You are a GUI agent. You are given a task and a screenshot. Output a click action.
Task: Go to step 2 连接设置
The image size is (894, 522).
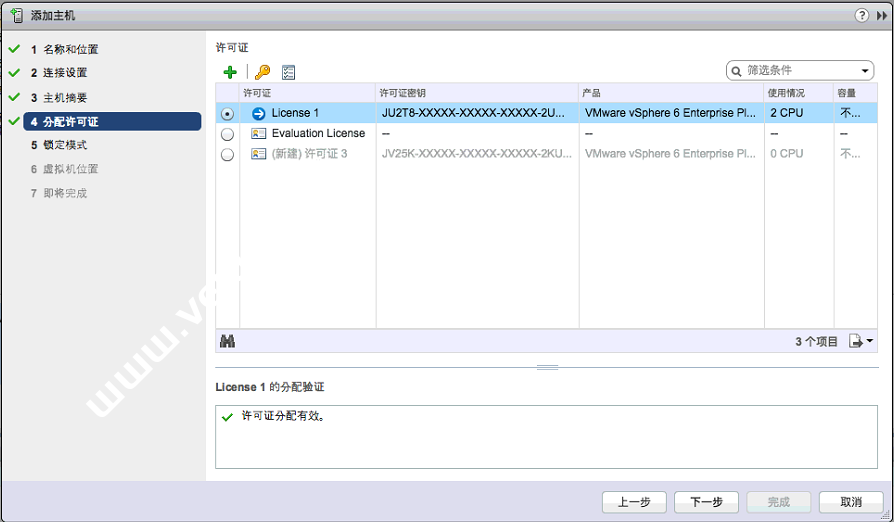[x=59, y=73]
